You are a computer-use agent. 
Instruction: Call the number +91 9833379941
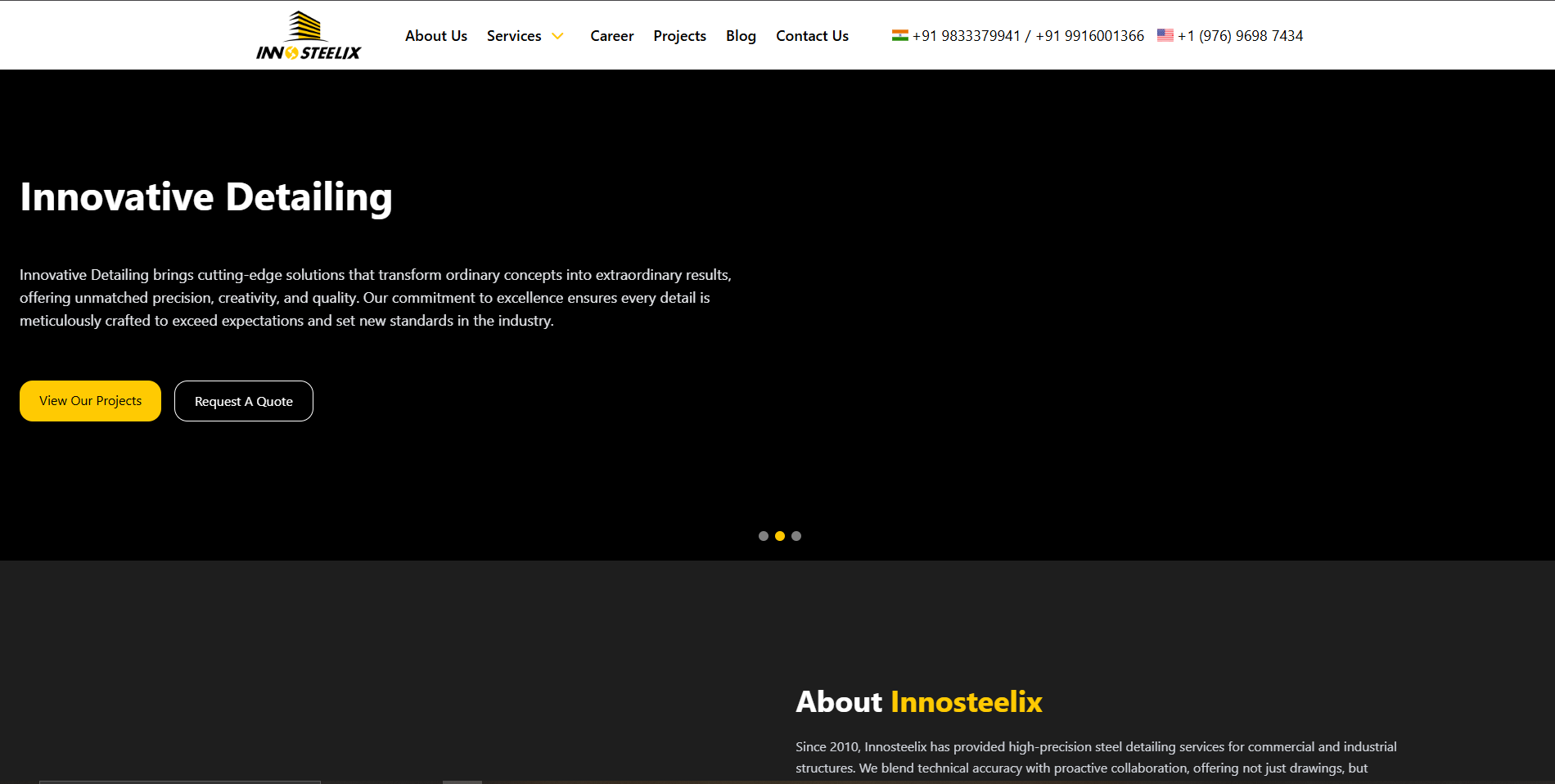tap(966, 36)
